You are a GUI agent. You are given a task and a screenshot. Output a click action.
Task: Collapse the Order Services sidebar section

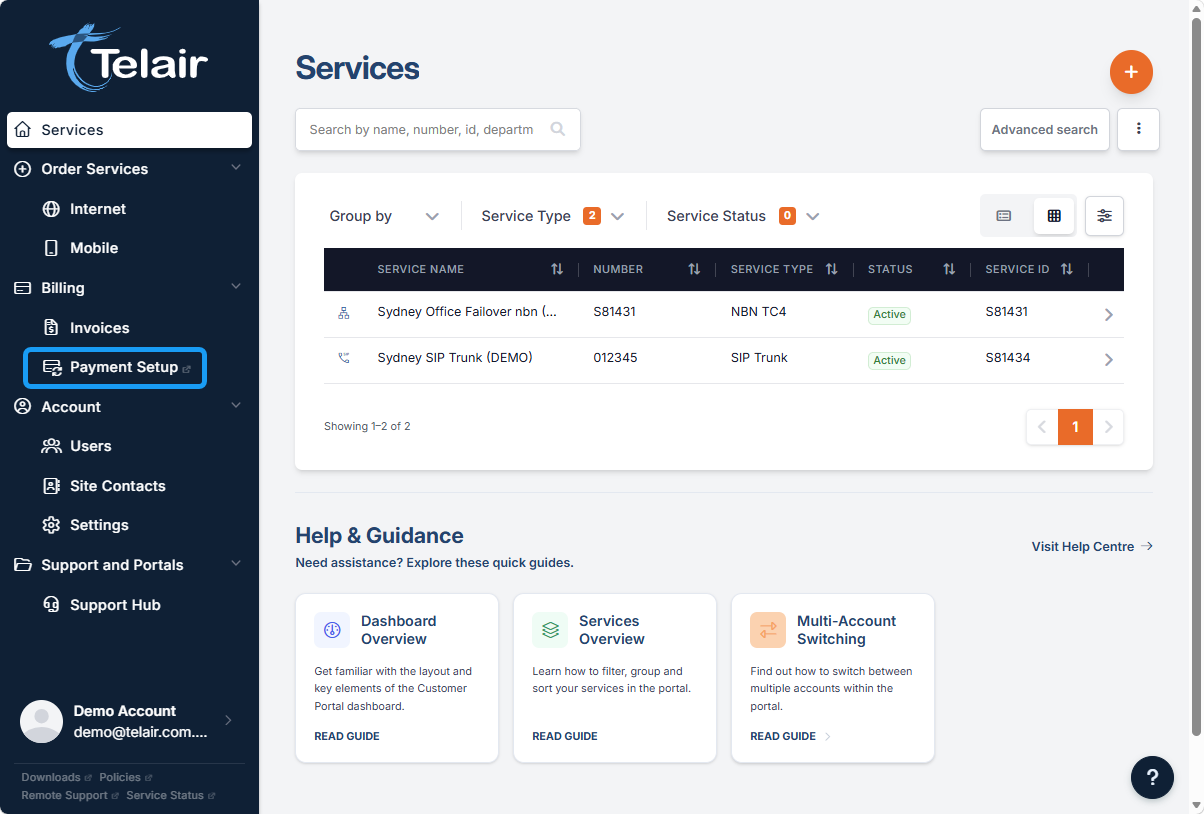(x=236, y=168)
